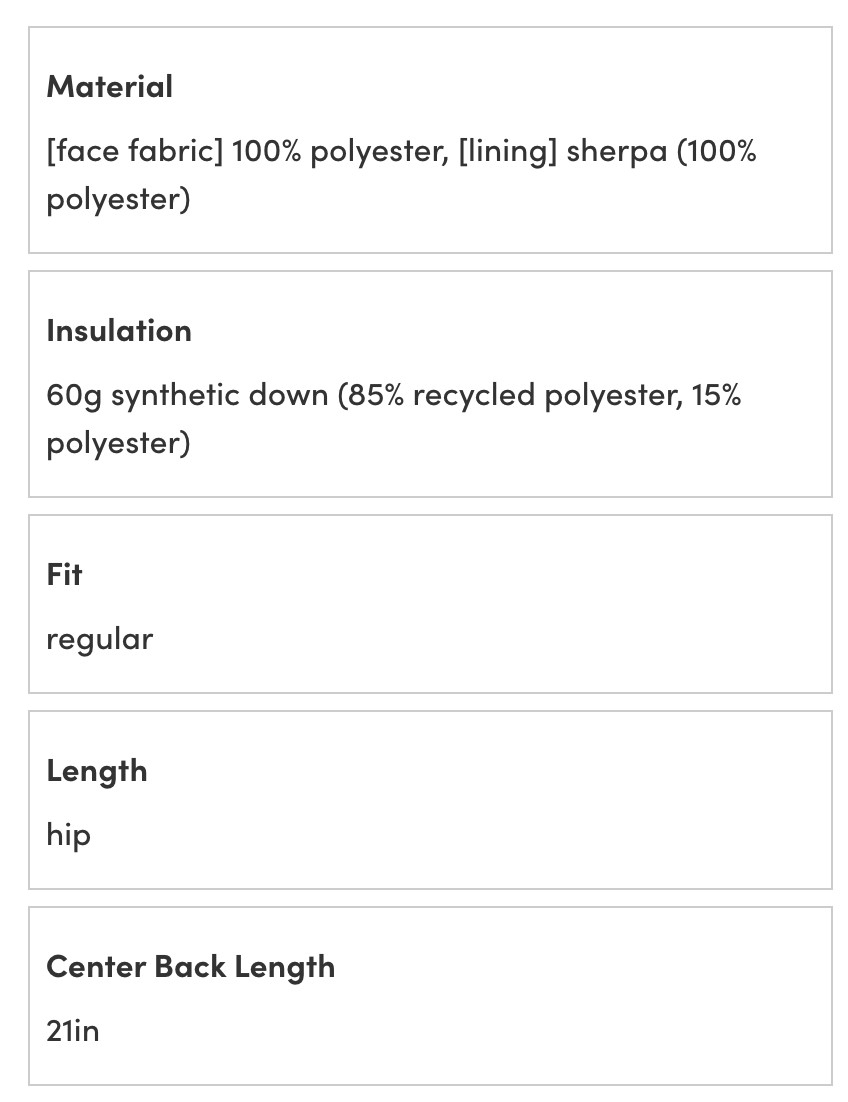Click '85% recycled polyester' text

[511, 396]
